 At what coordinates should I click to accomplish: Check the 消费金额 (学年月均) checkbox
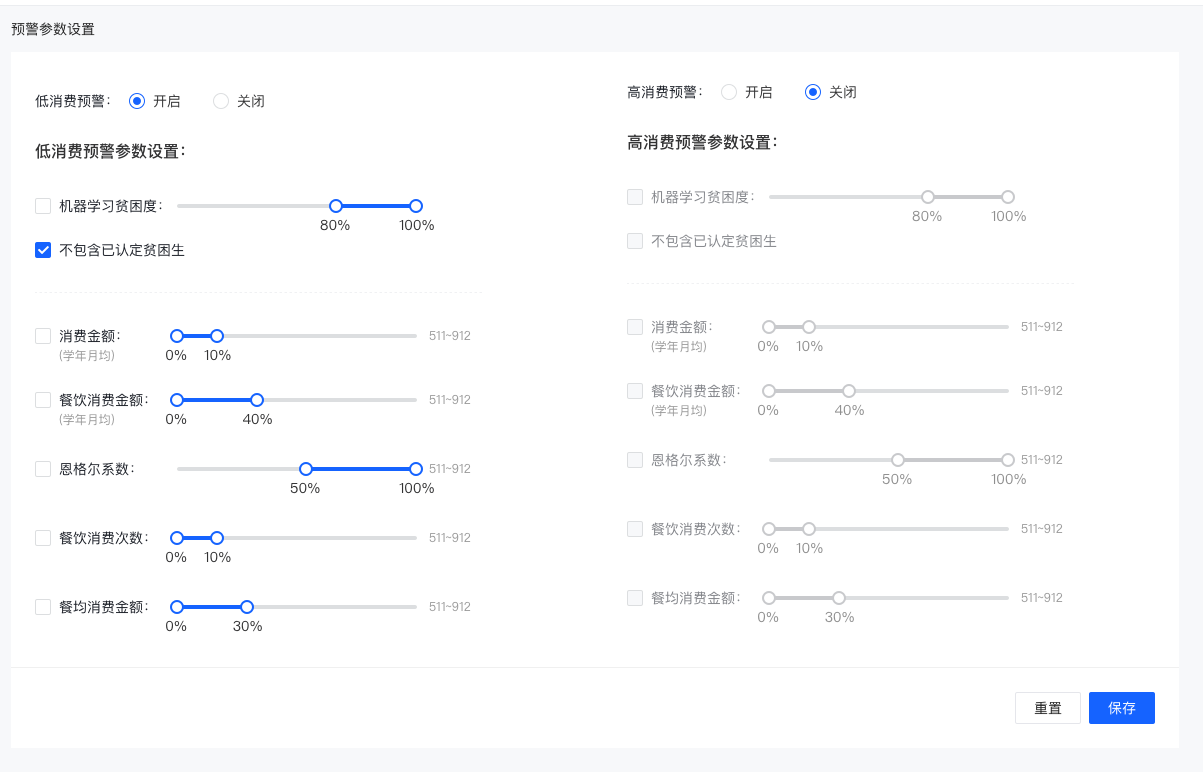coord(43,336)
